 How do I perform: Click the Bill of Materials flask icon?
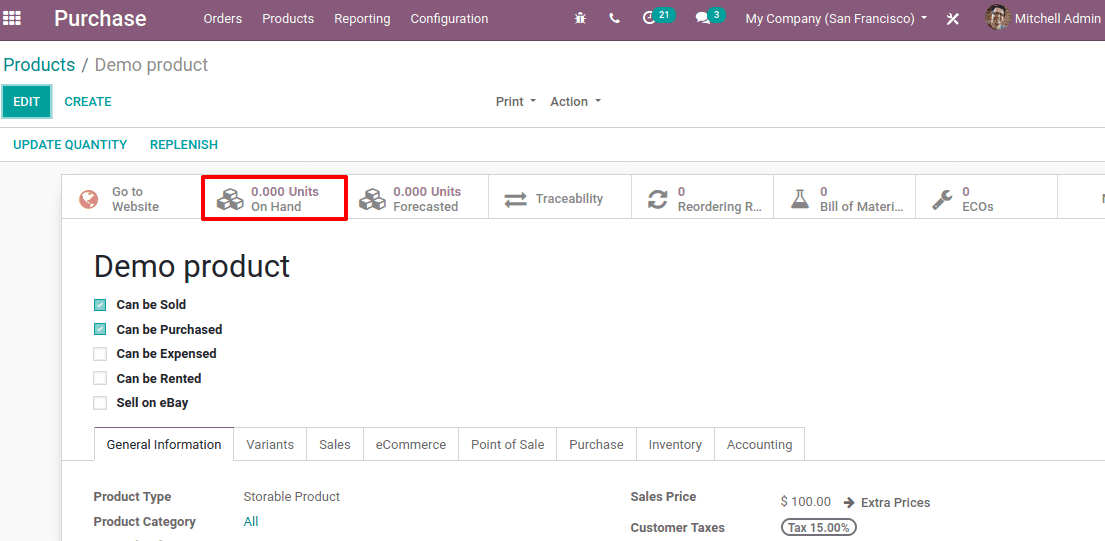point(800,199)
